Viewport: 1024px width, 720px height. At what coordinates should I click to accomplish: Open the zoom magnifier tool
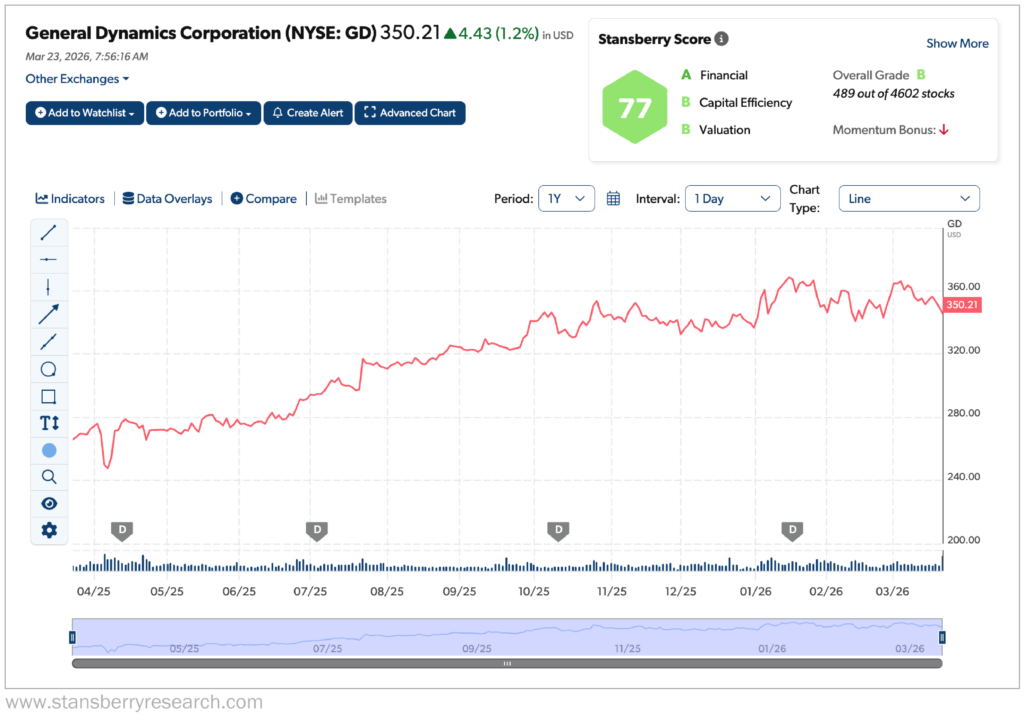click(x=49, y=477)
